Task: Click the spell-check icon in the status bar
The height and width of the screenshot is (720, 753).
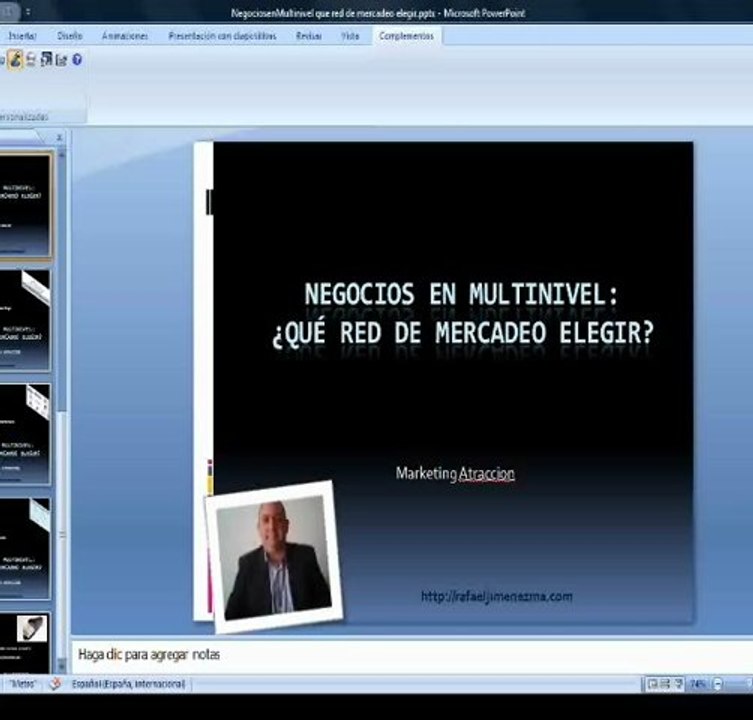Action: (x=55, y=683)
